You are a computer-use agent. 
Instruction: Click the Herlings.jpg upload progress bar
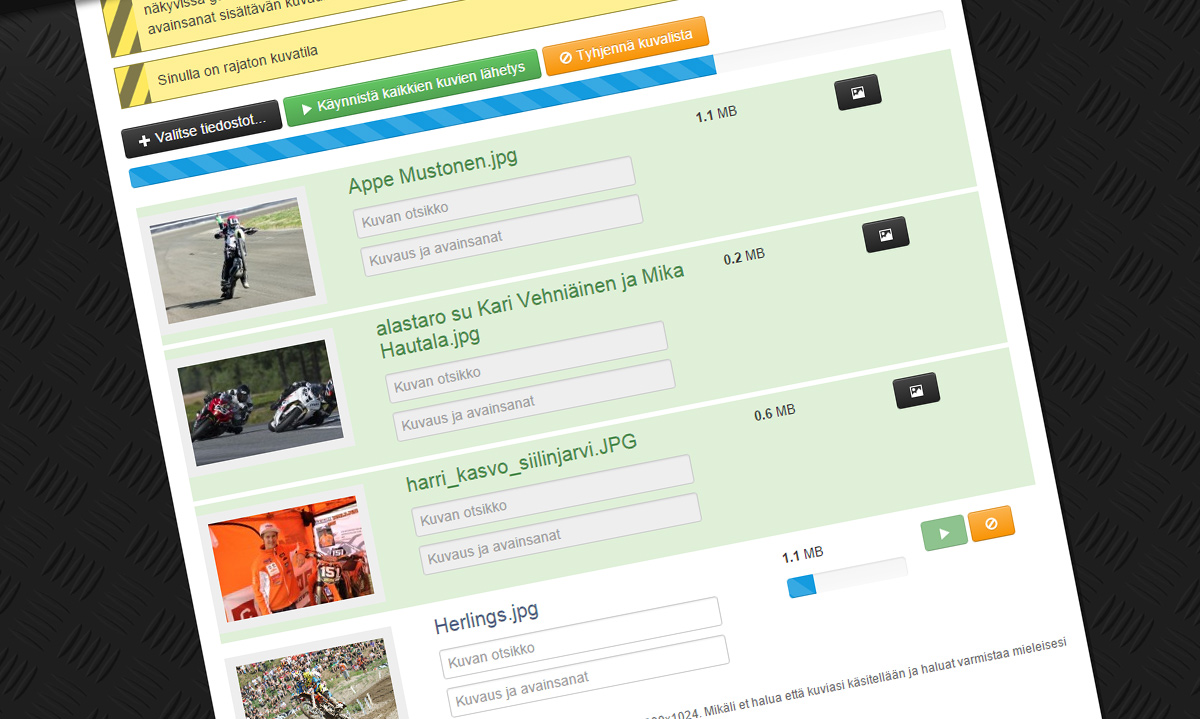pos(846,576)
